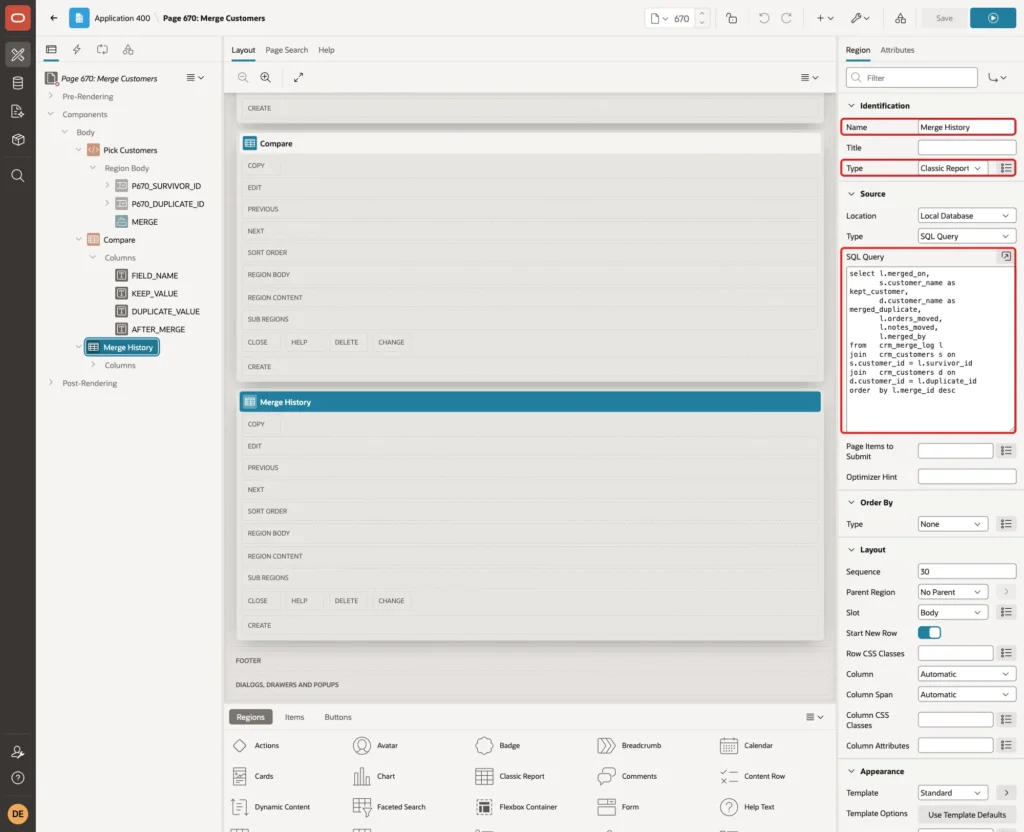This screenshot has height=832, width=1024.
Task: Click the search magnifier in left sidebar
Action: (18, 176)
